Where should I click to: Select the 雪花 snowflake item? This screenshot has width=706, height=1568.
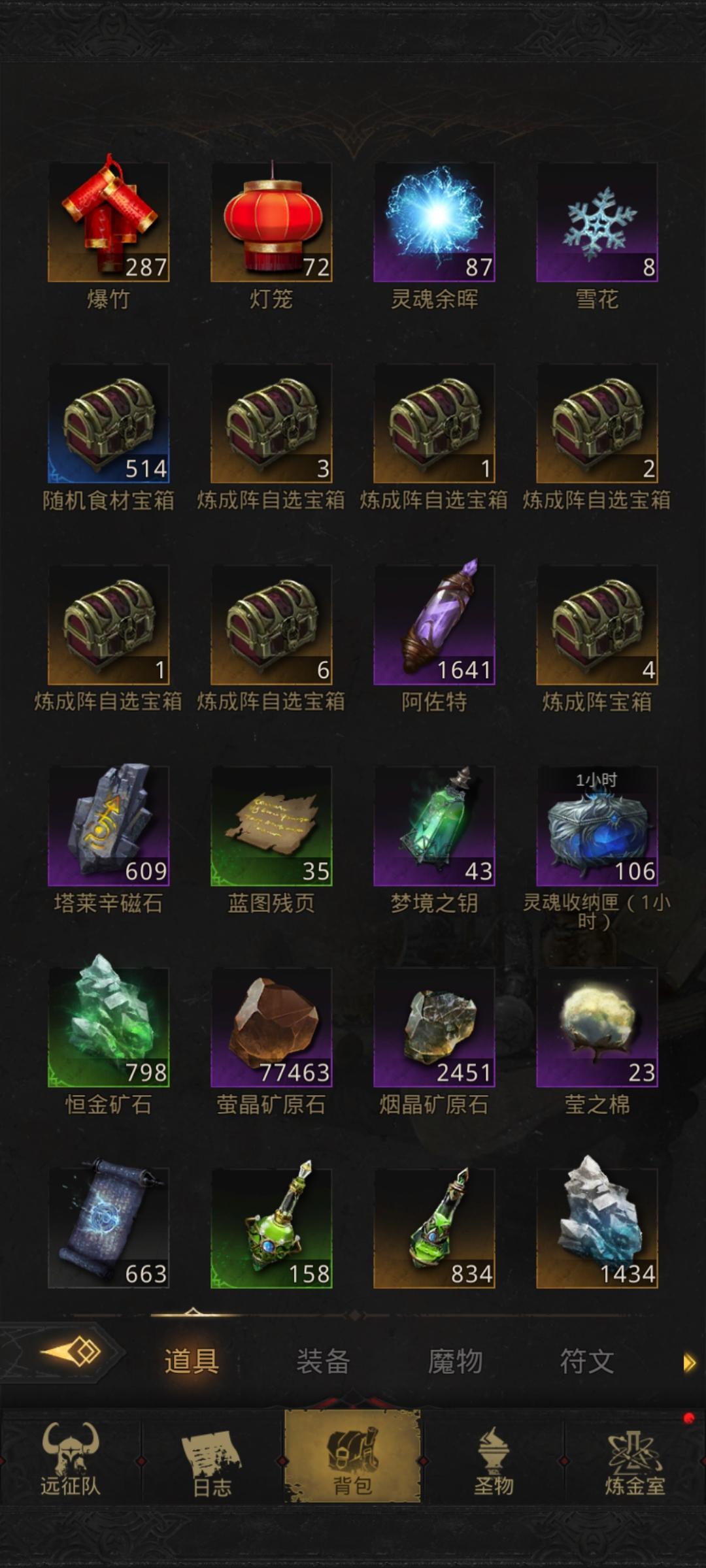(597, 222)
